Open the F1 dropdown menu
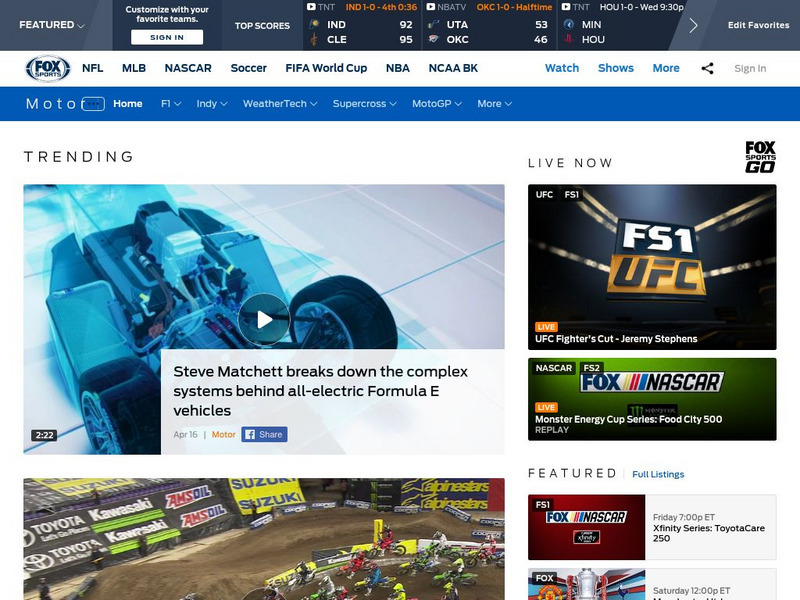The image size is (800, 600). pyautogui.click(x=168, y=102)
